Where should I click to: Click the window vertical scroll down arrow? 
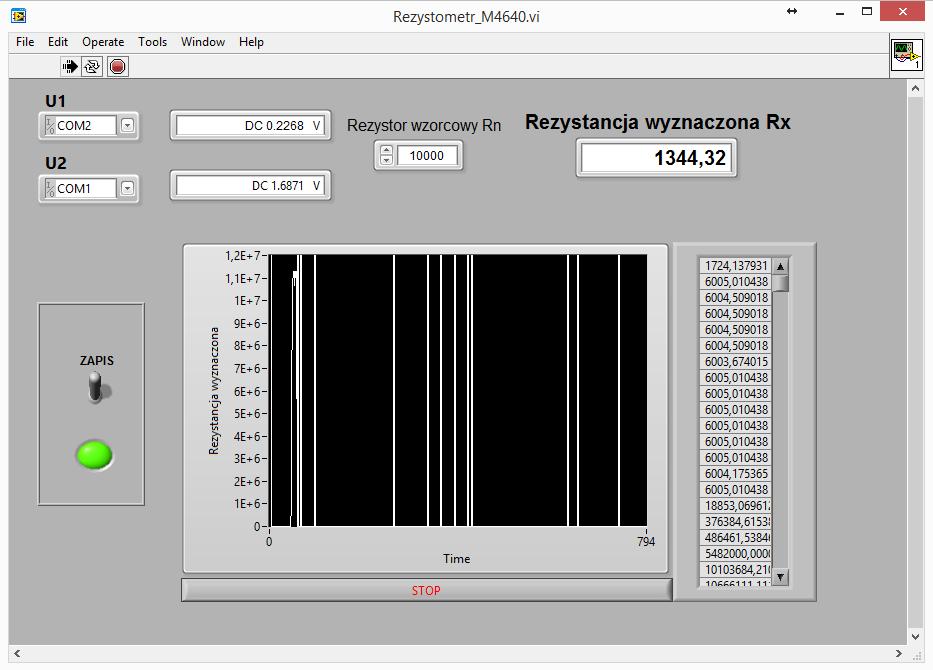(x=915, y=636)
